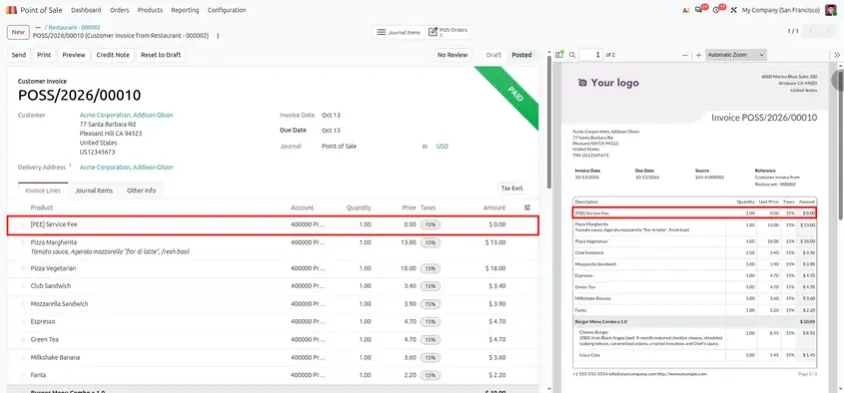Switch to the Other Info tab
Viewport: 844px width, 393px height.
[x=142, y=191]
